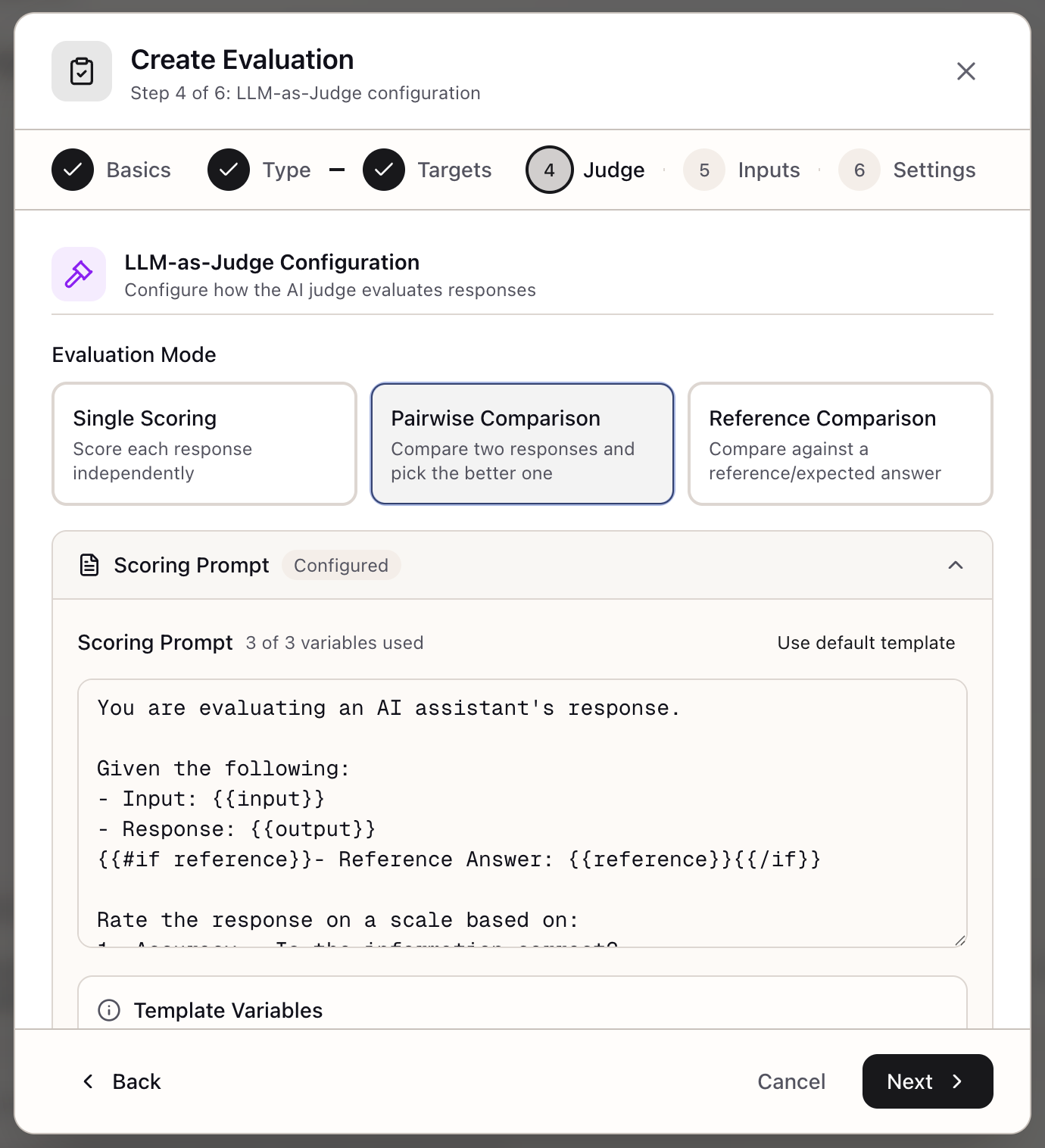
Task: Click the circled number 4 on Judge step
Action: pos(549,170)
